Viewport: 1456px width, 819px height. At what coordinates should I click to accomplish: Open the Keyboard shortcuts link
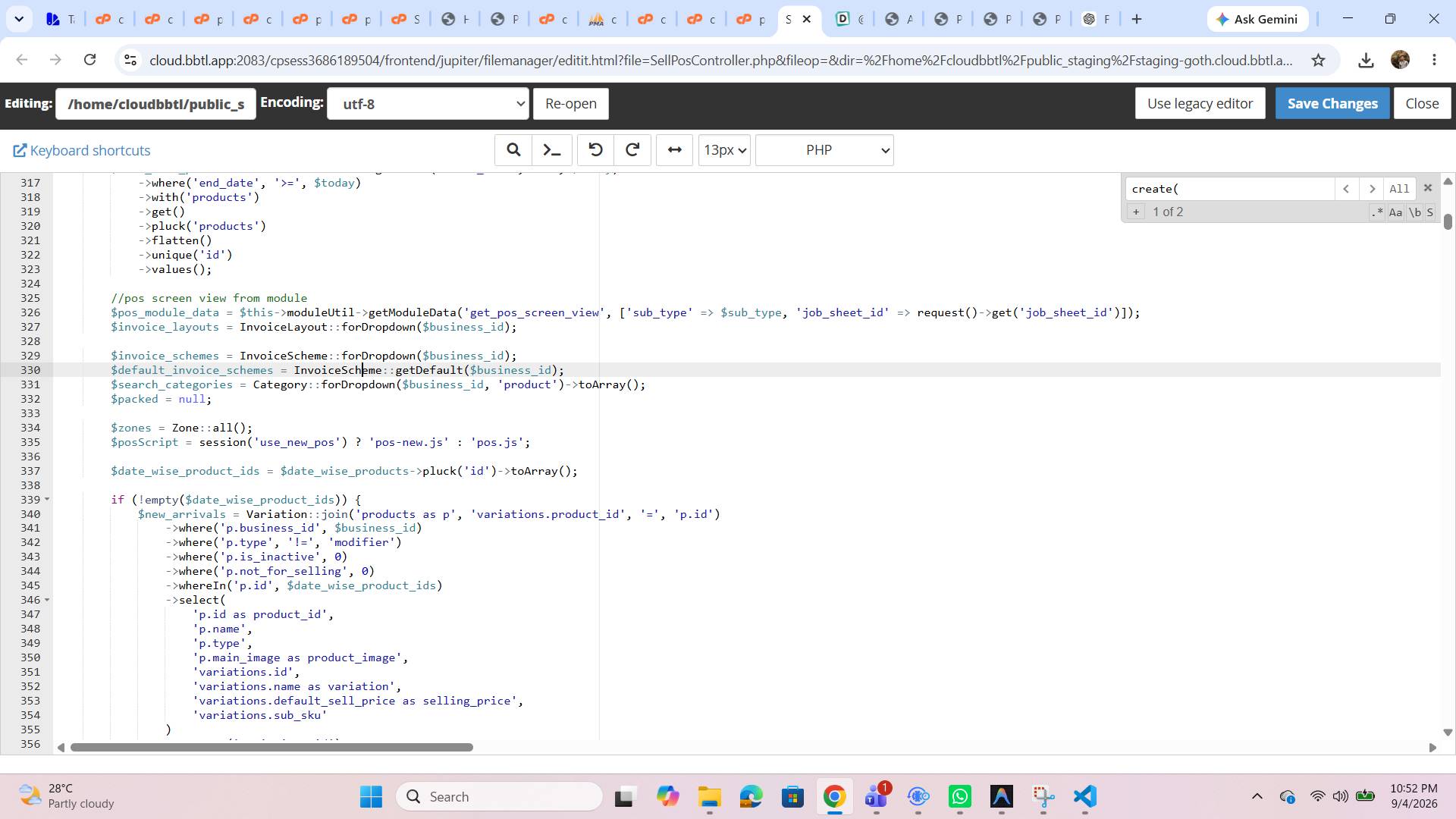82,150
